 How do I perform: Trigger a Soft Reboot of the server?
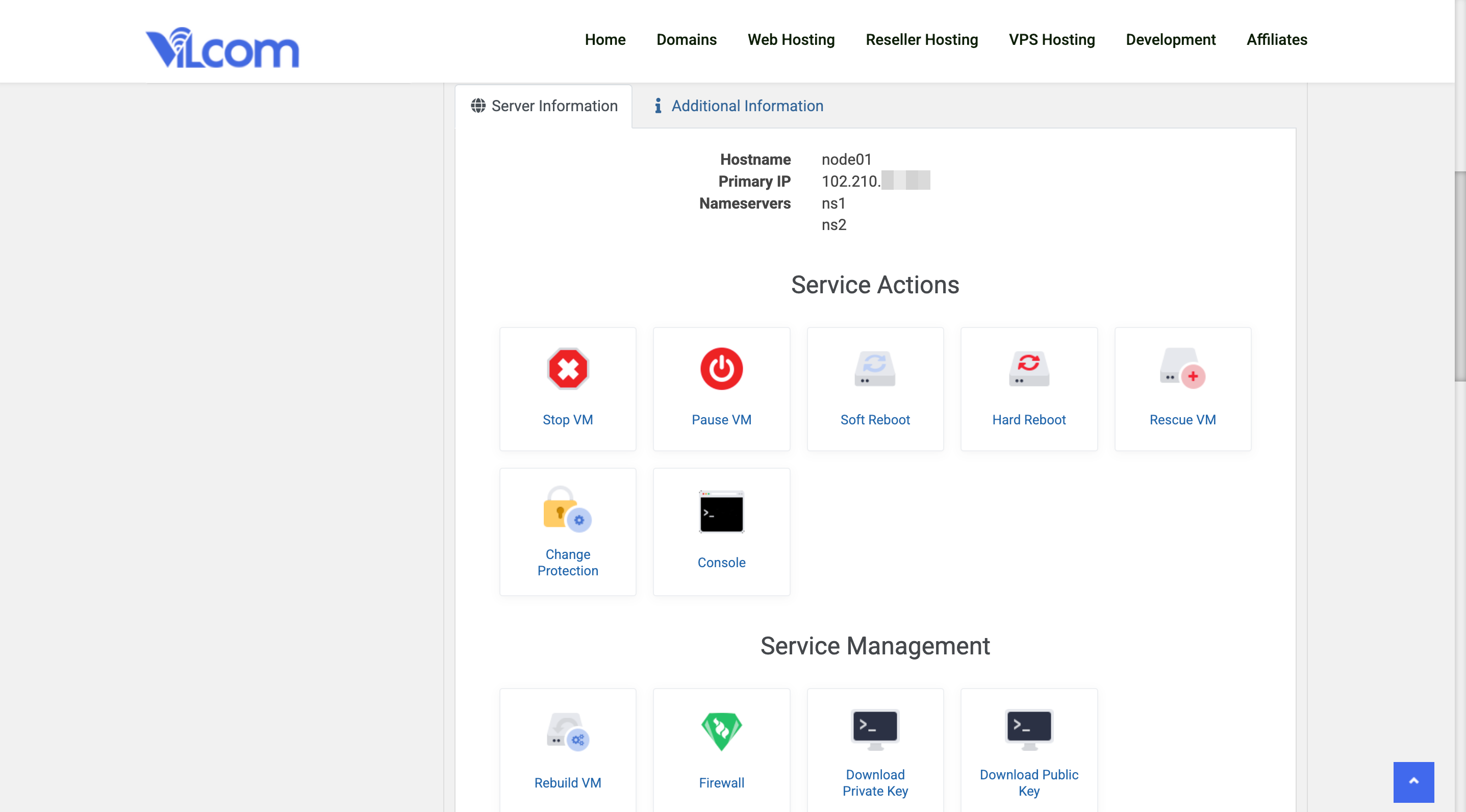875,389
